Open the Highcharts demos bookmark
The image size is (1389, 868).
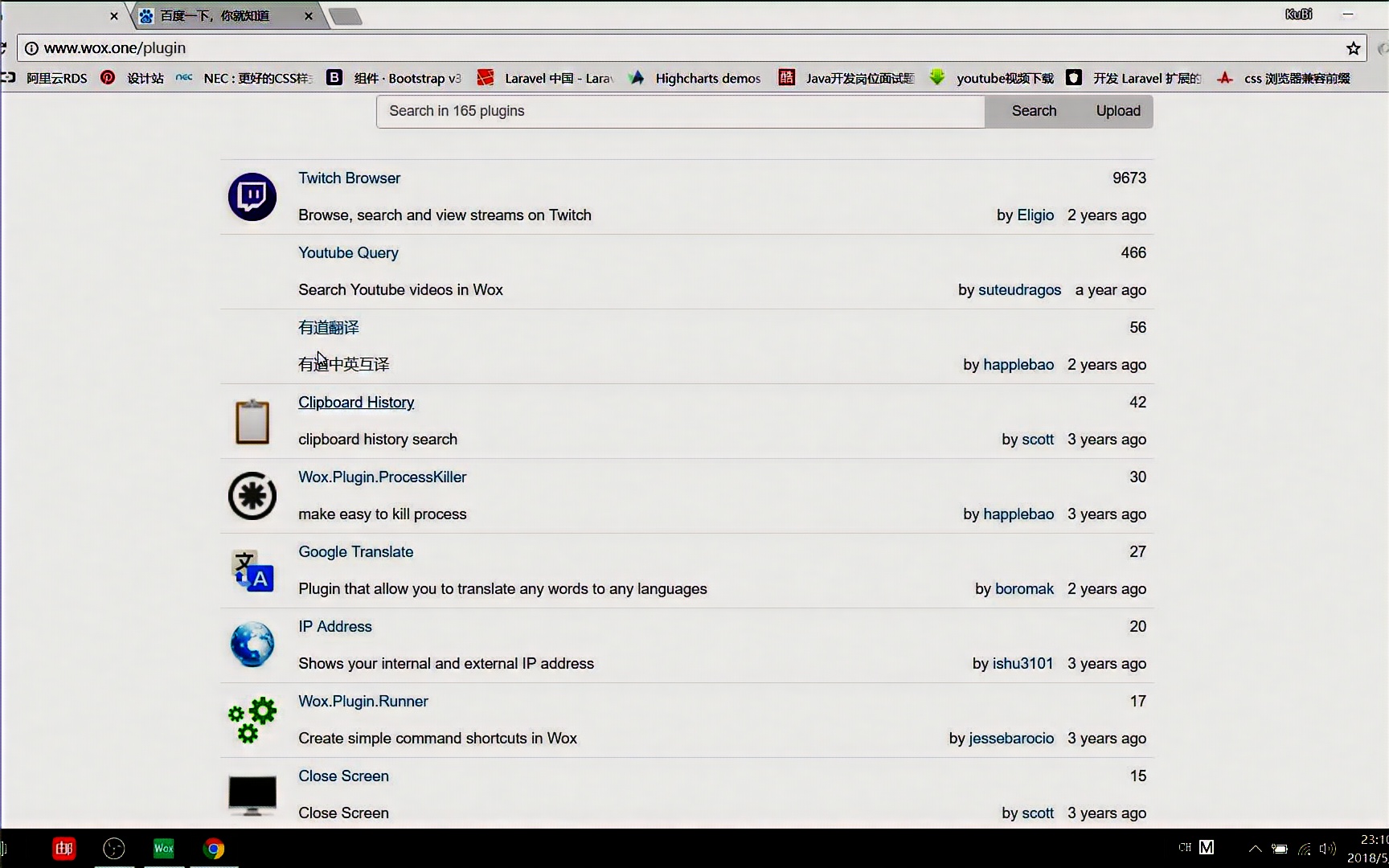(695, 78)
